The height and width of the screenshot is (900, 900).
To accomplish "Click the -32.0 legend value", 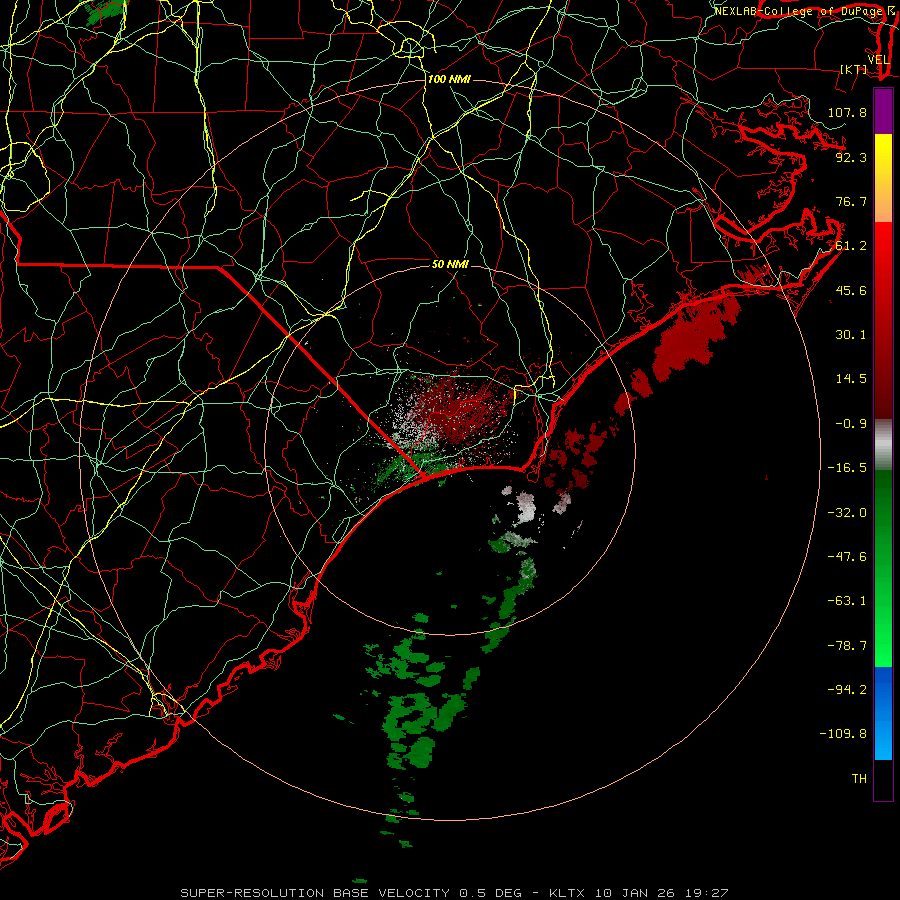I will point(847,513).
